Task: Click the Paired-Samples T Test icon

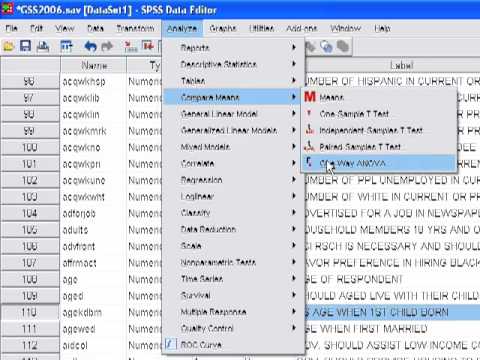Action: [310, 146]
